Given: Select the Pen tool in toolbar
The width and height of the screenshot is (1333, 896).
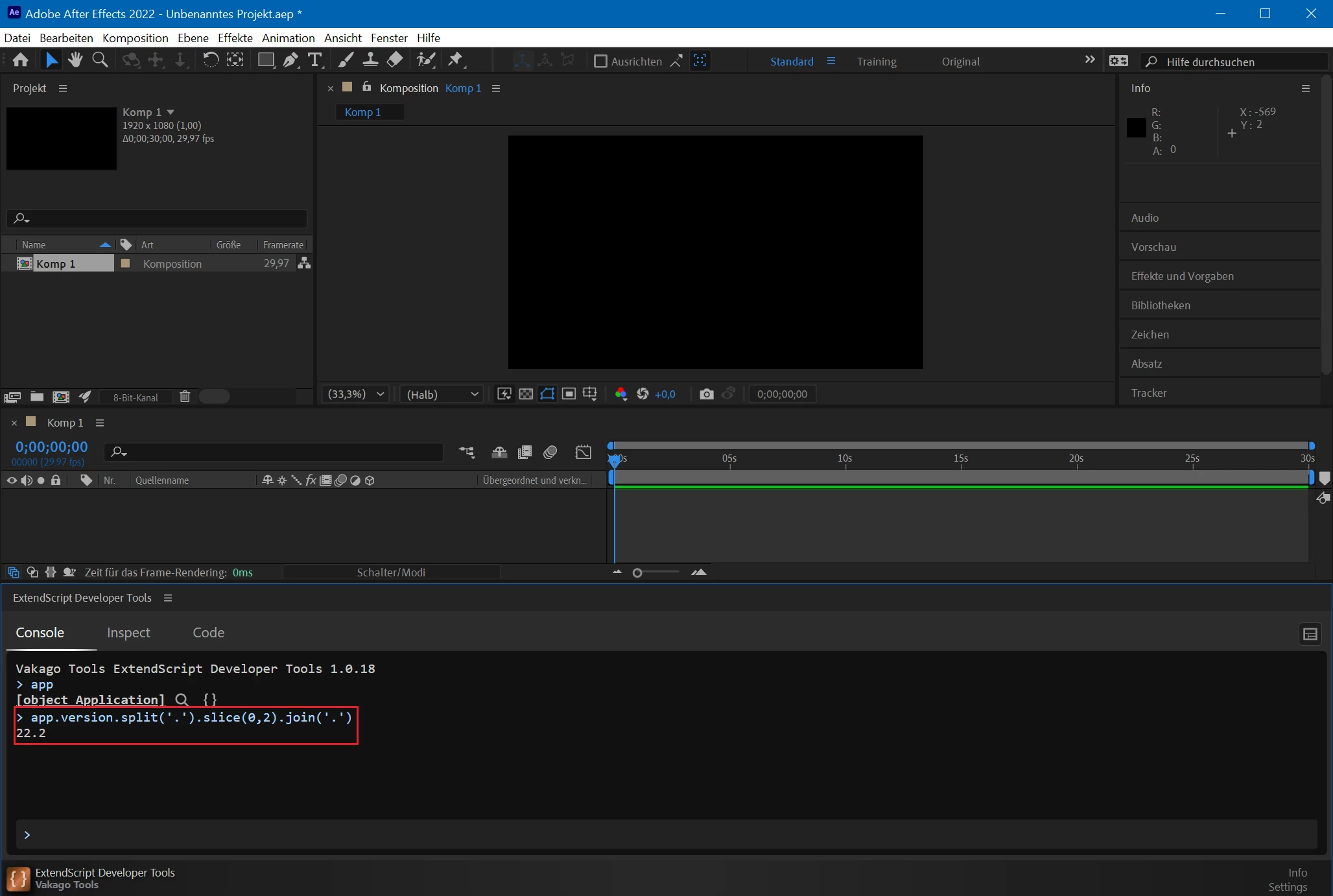Looking at the screenshot, I should pyautogui.click(x=290, y=60).
